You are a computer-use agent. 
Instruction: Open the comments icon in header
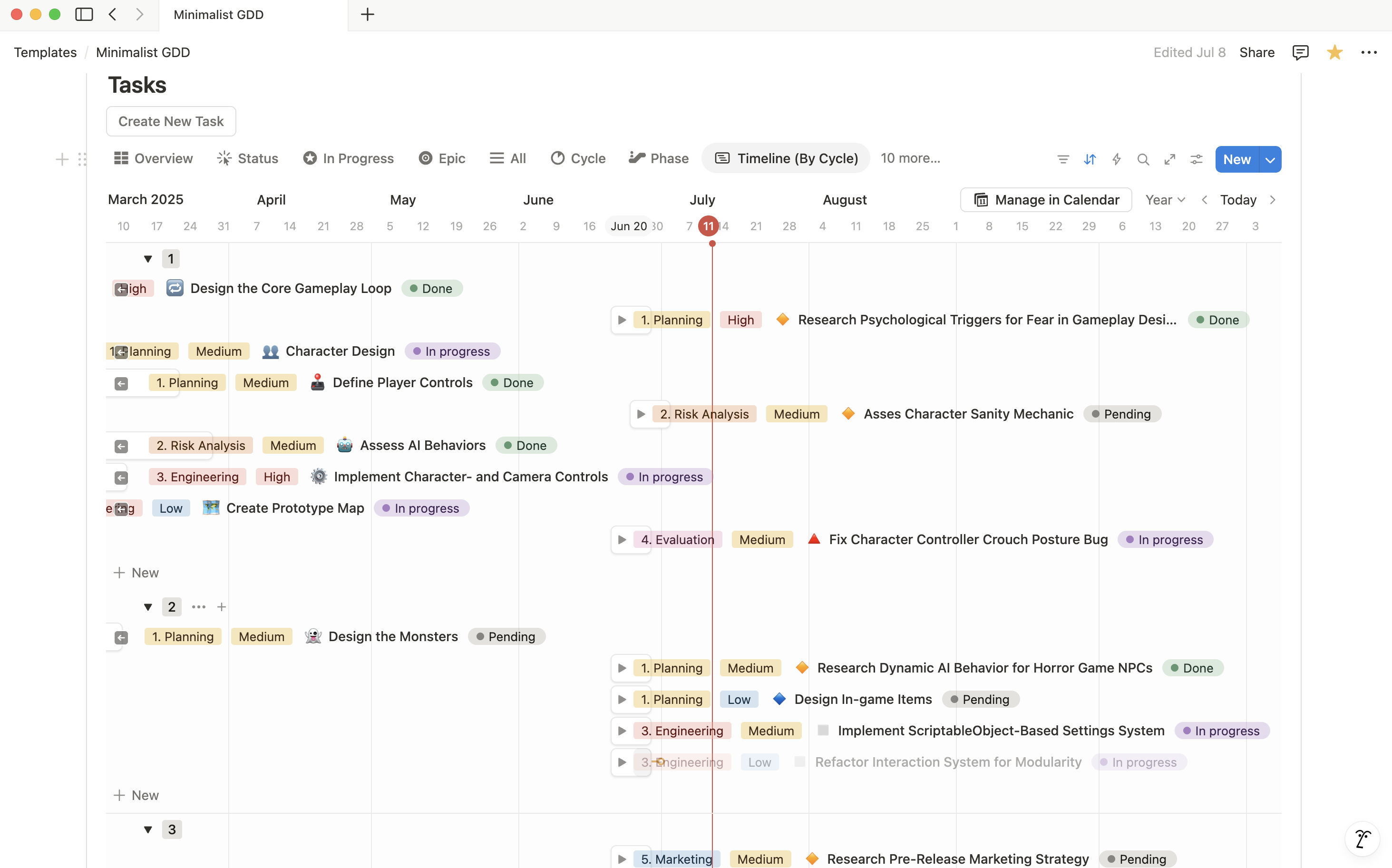1300,52
